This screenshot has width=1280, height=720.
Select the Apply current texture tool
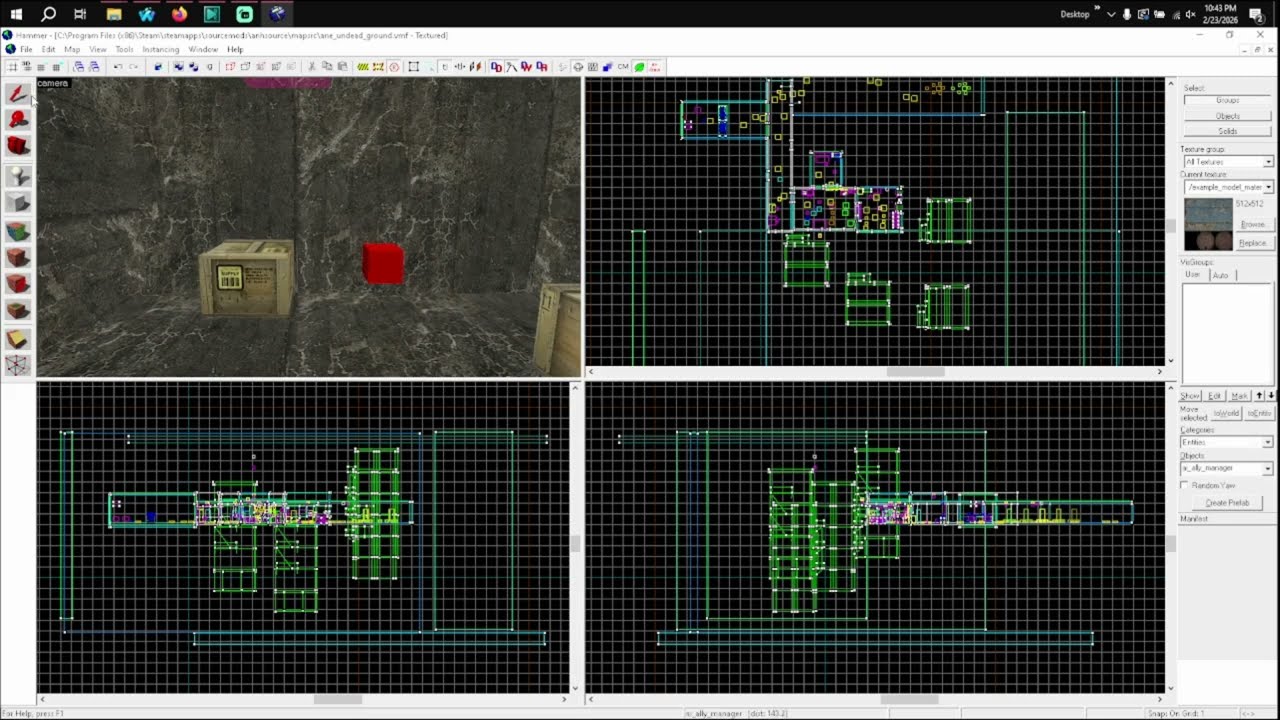(17, 257)
